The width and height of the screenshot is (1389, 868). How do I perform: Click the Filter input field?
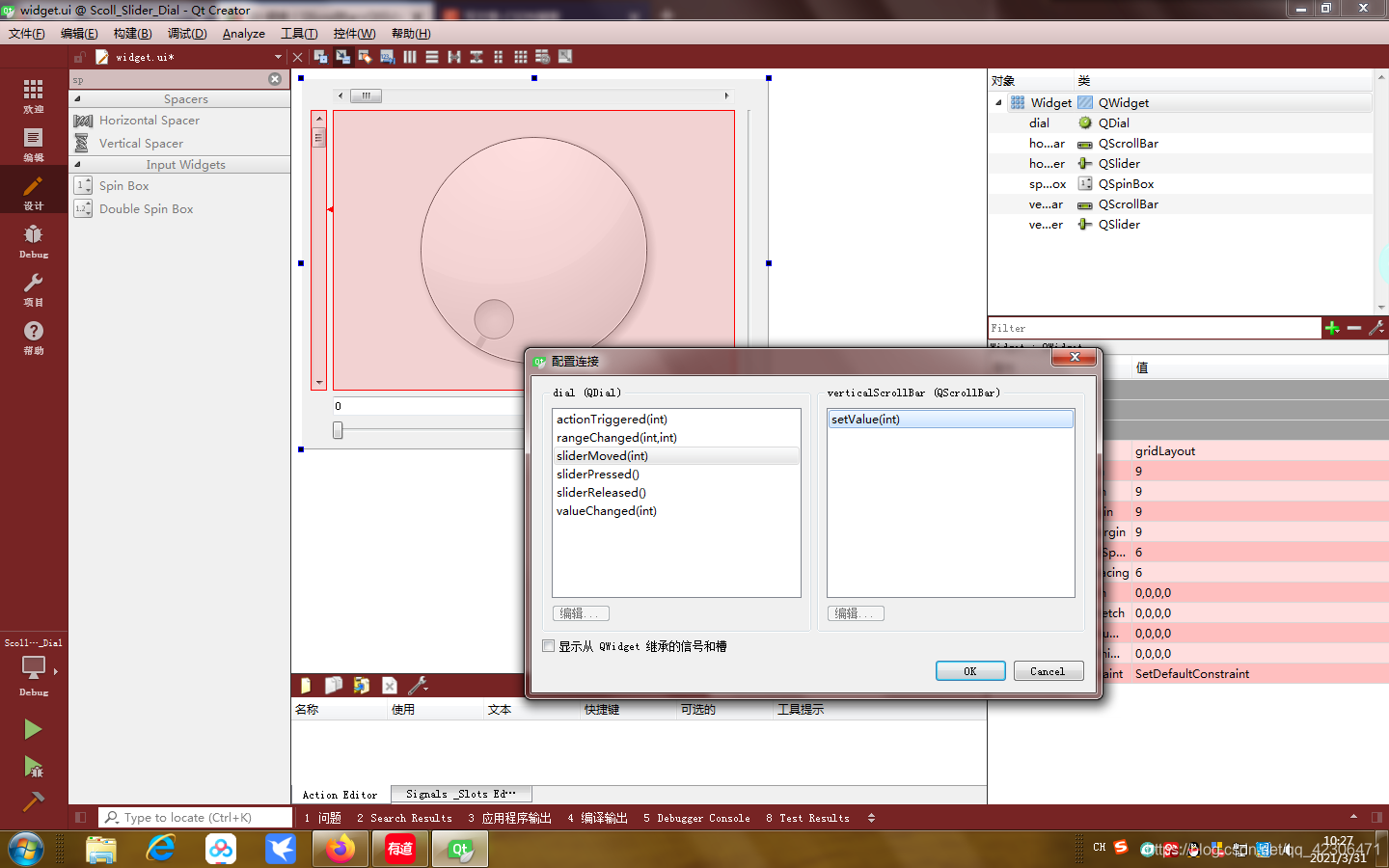[1155, 327]
